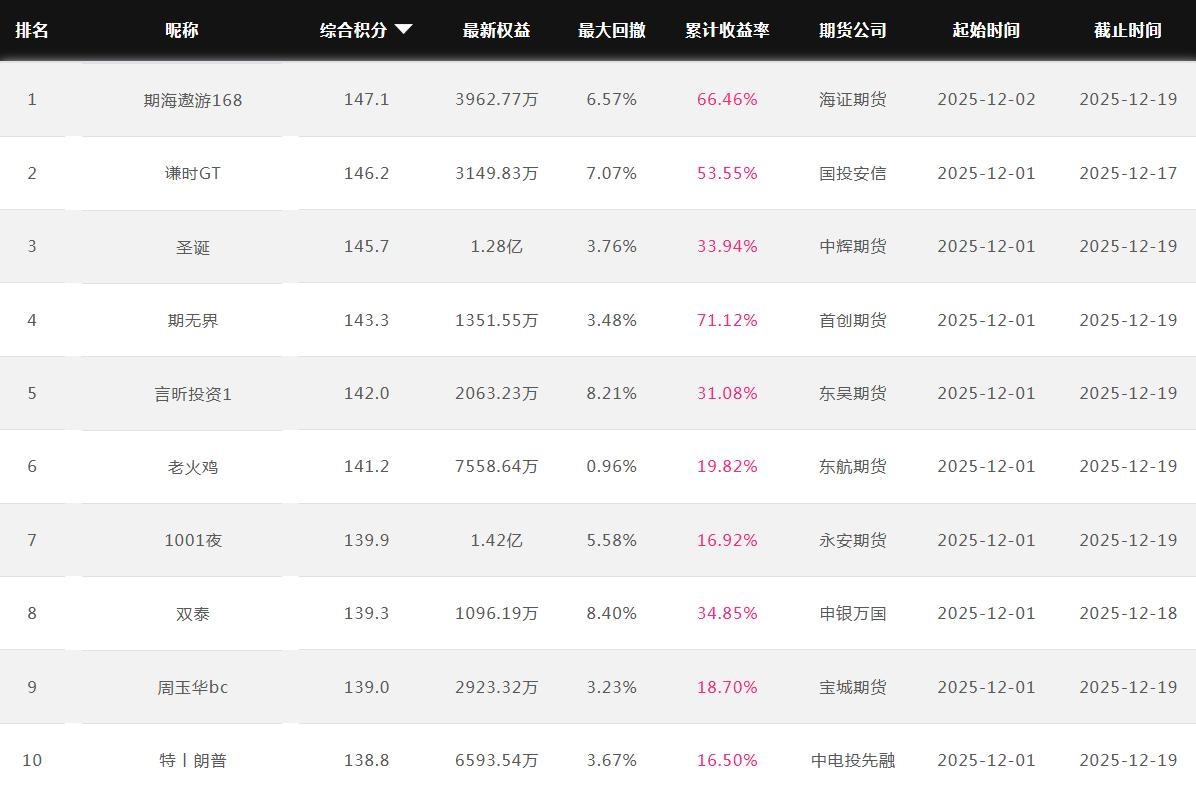Select the 排名 column header

(x=32, y=30)
